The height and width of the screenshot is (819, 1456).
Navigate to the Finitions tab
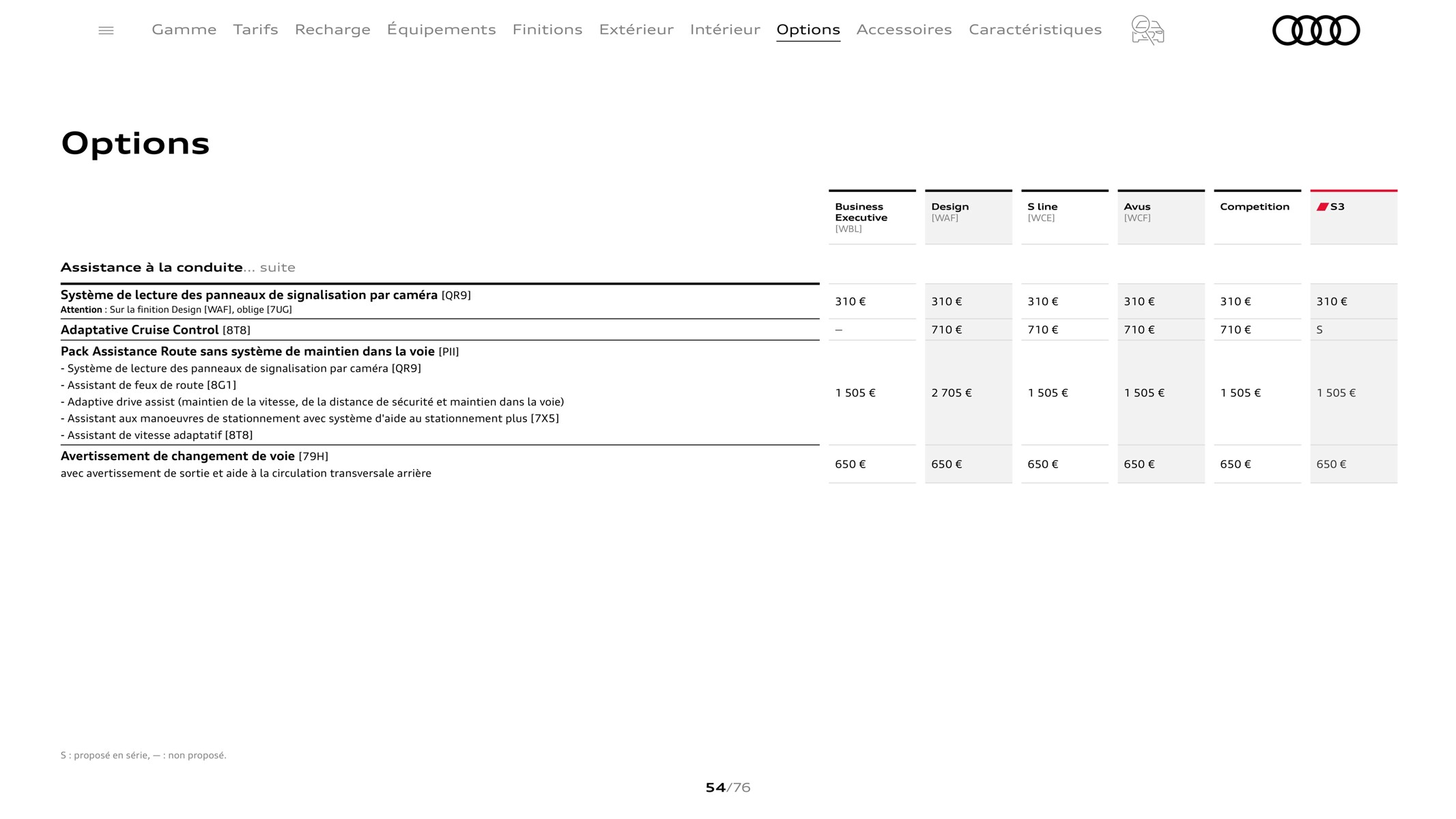tap(547, 29)
